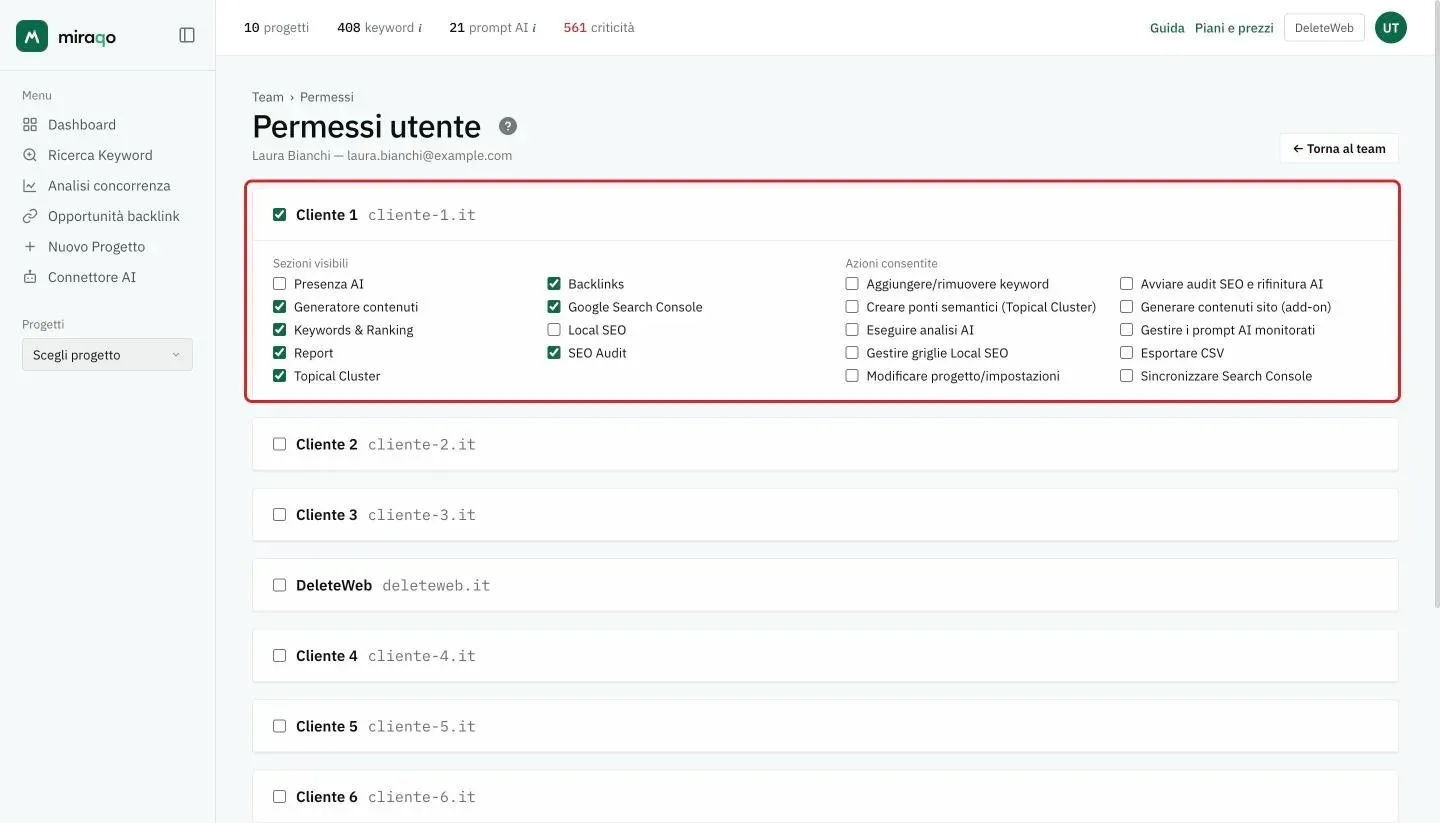Click the Dashboard grid icon
The width and height of the screenshot is (1440, 823).
[x=30, y=125]
